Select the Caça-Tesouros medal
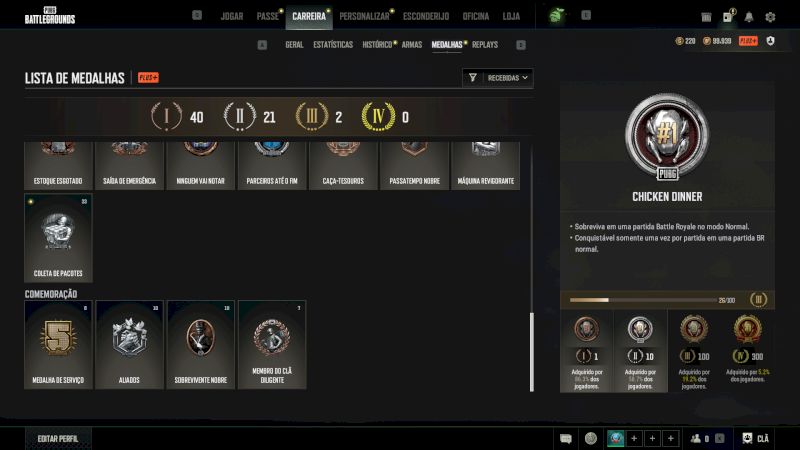 [343, 166]
